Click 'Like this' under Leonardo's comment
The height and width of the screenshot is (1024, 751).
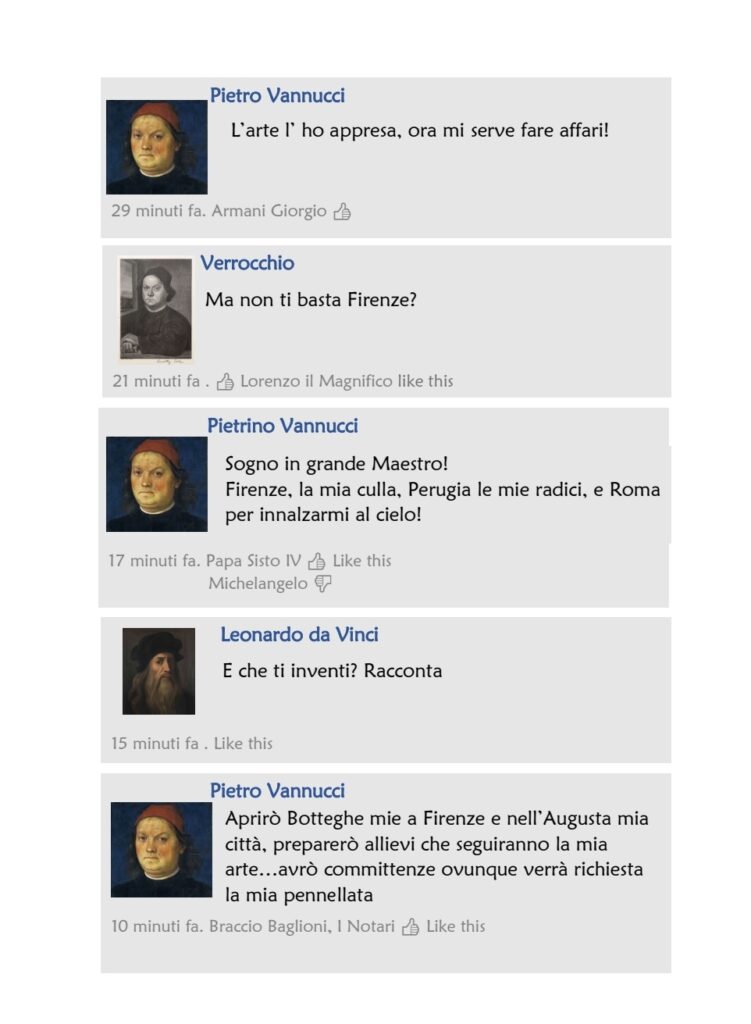pos(243,743)
